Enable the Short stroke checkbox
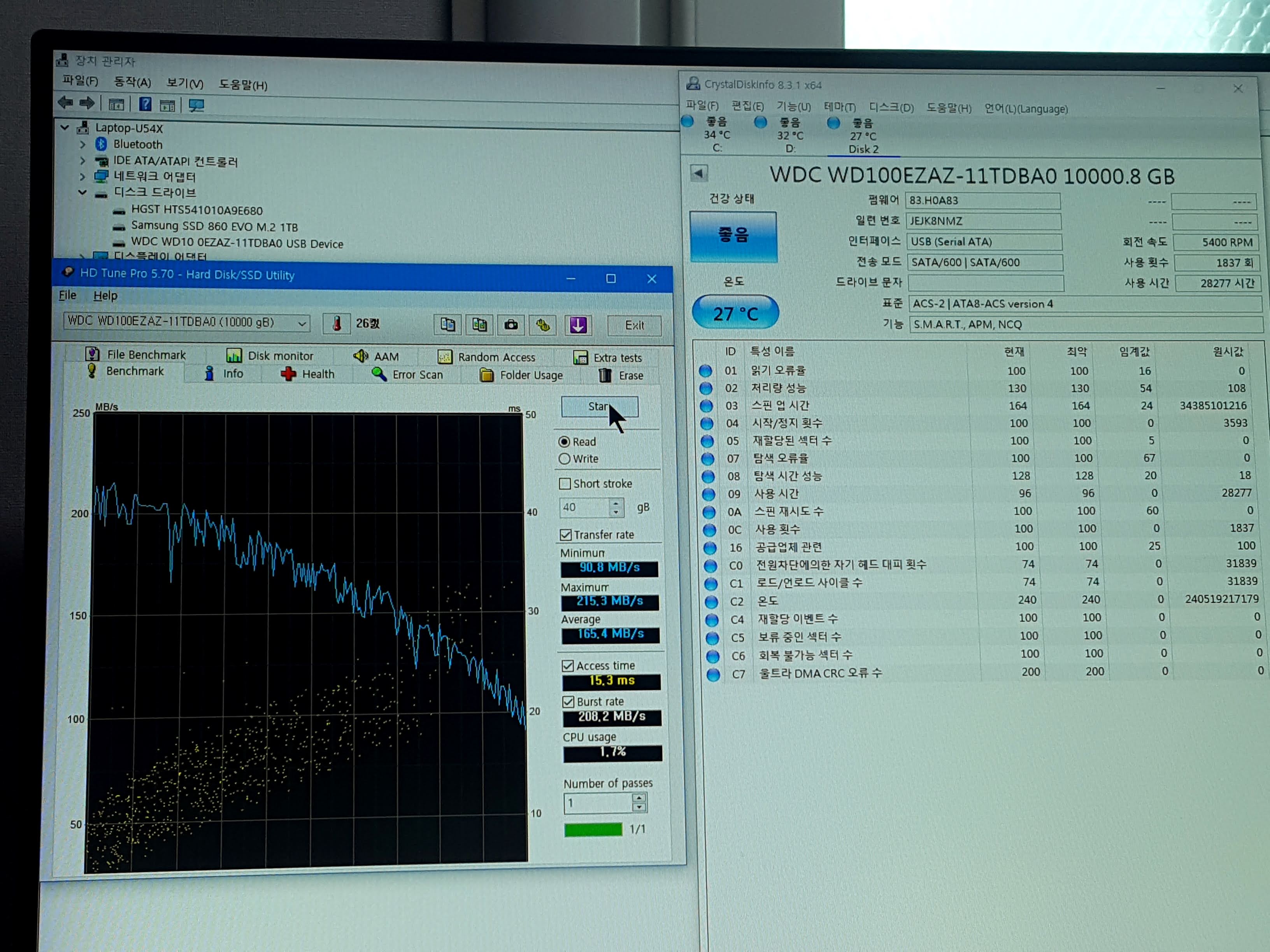Viewport: 1270px width, 952px height. [565, 483]
